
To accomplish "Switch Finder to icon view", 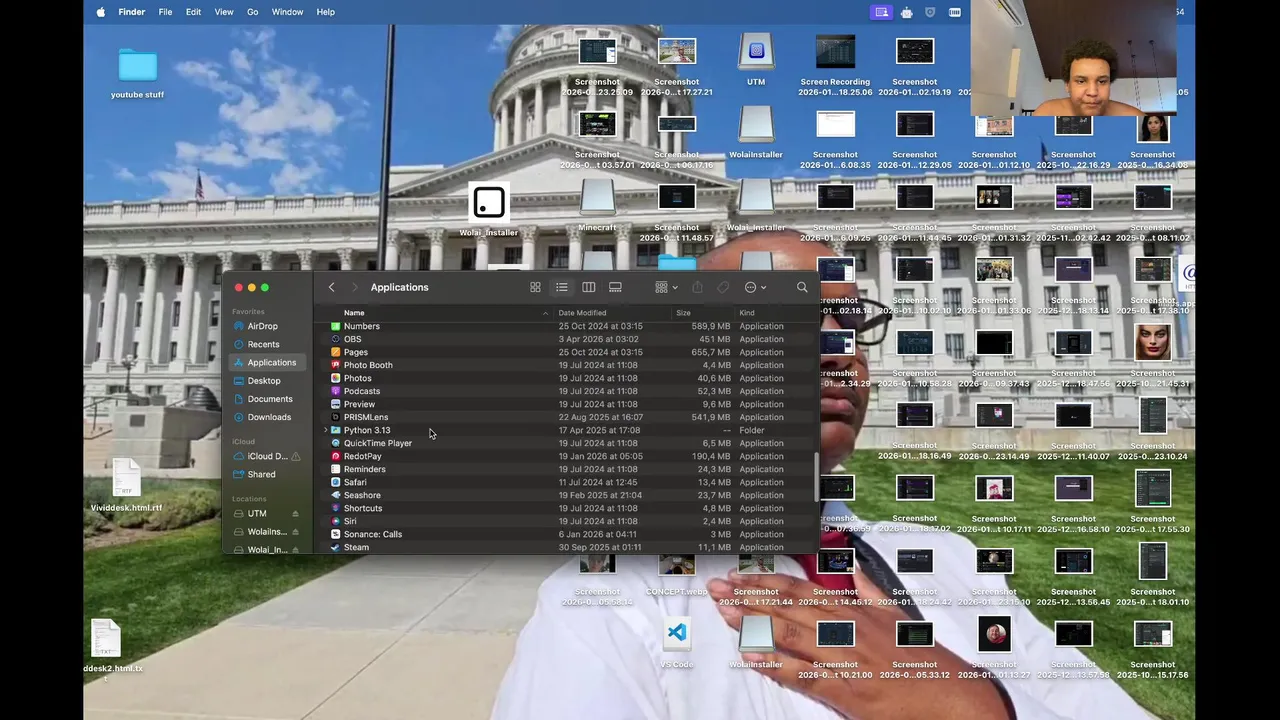I will [x=535, y=287].
